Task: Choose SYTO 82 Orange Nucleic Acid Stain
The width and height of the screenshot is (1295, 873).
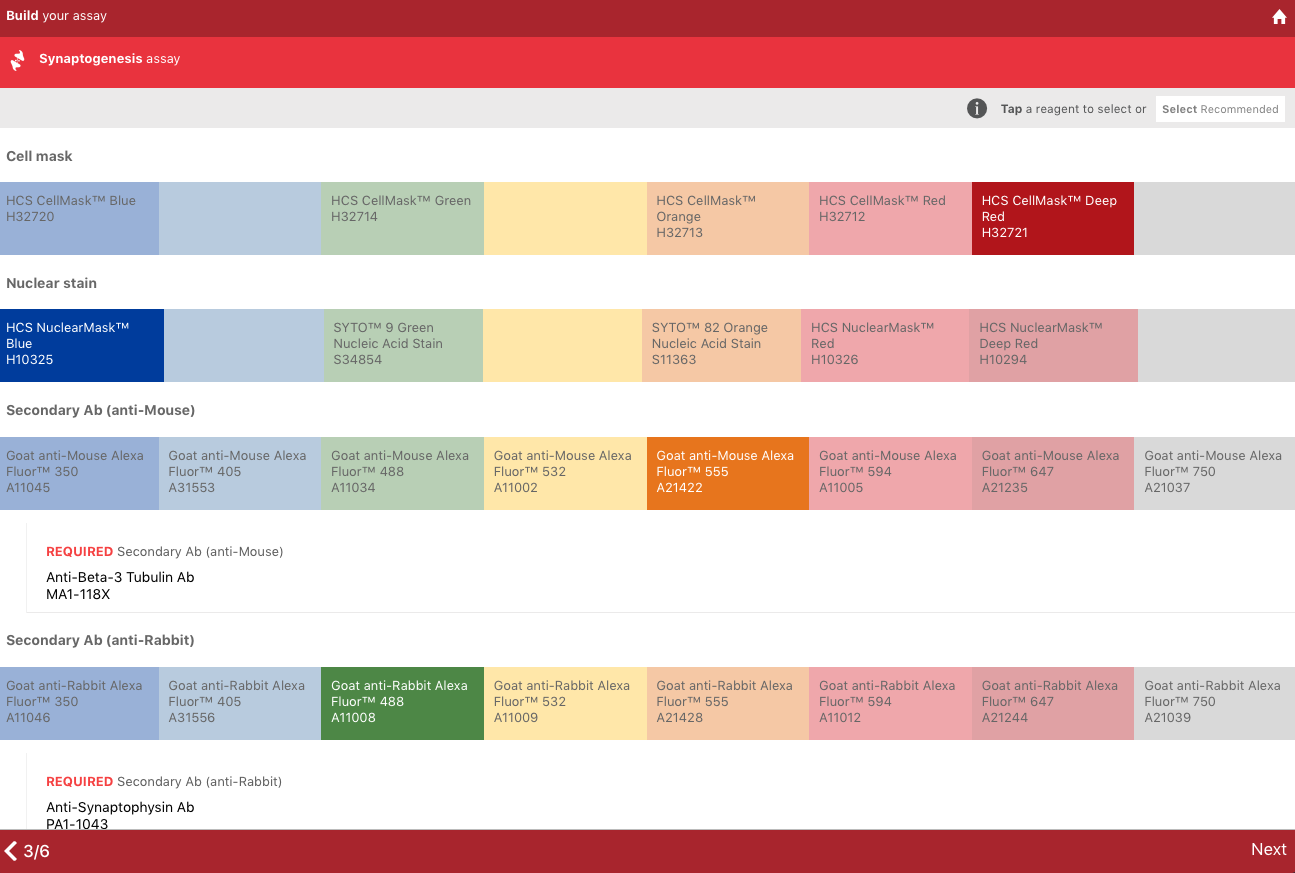Action: pyautogui.click(x=721, y=345)
